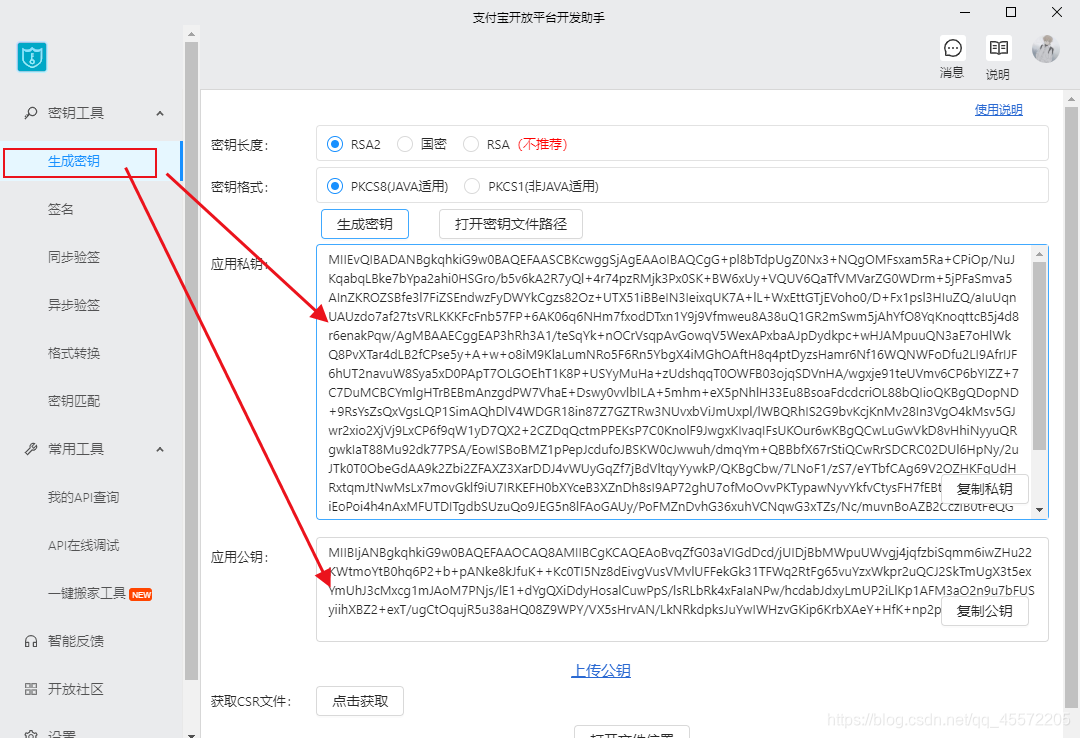Open 格式转换 in the sidebar
This screenshot has height=738, width=1080.
click(74, 353)
